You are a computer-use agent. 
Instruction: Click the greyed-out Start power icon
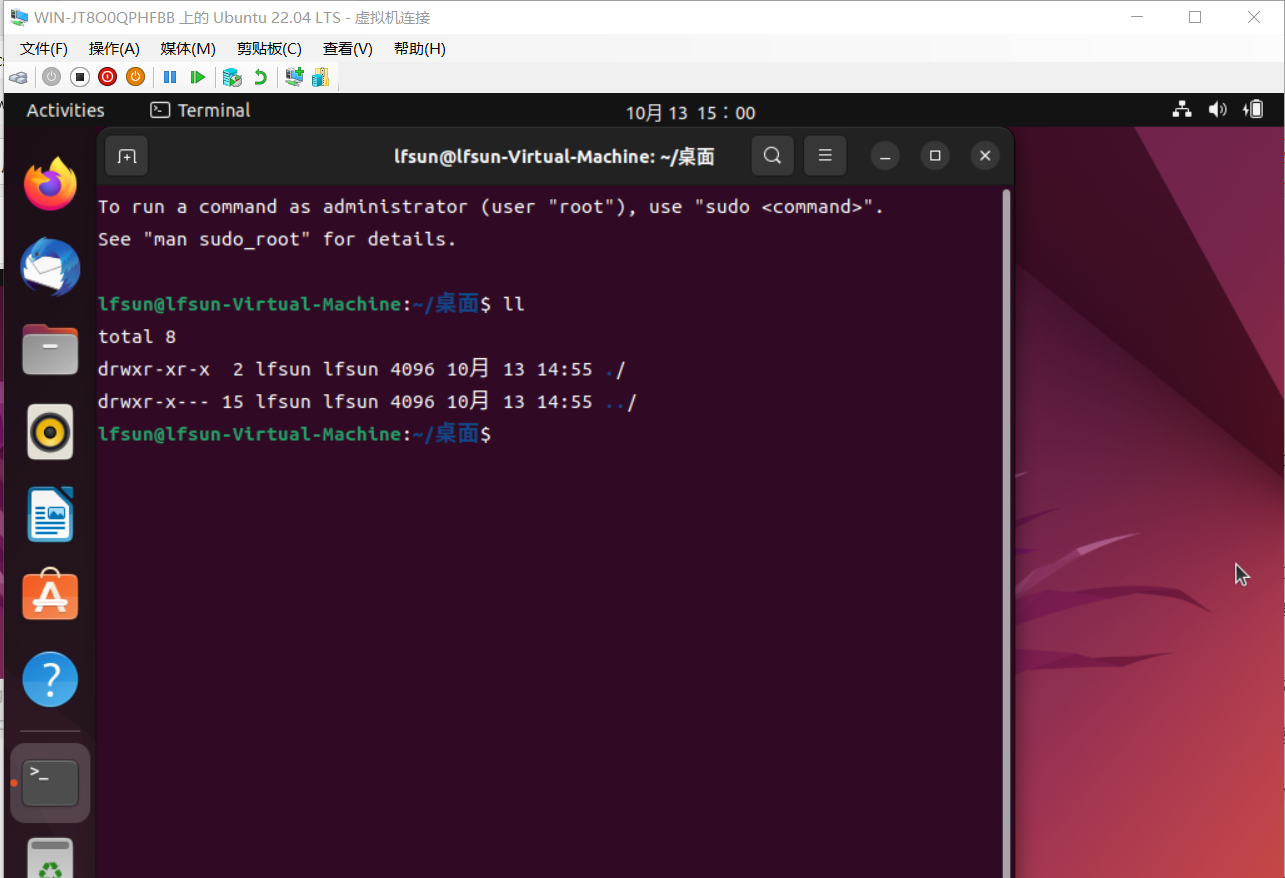click(52, 77)
